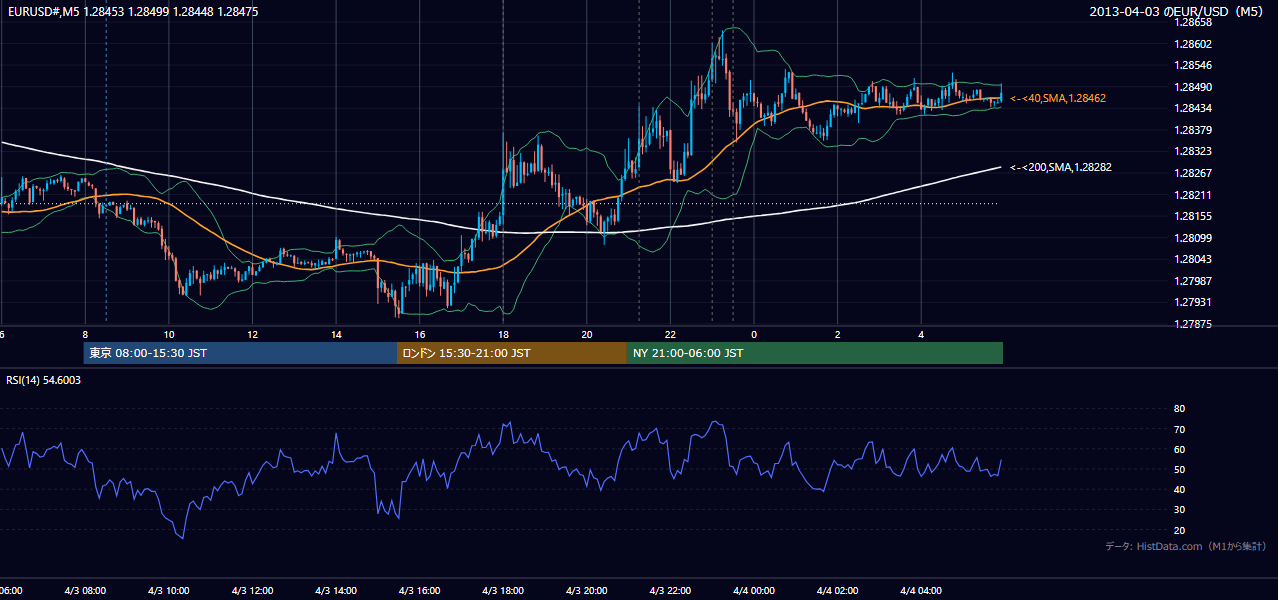Click the 40 SMA 1.28462 label
The width and height of the screenshot is (1278, 600).
(x=1058, y=98)
